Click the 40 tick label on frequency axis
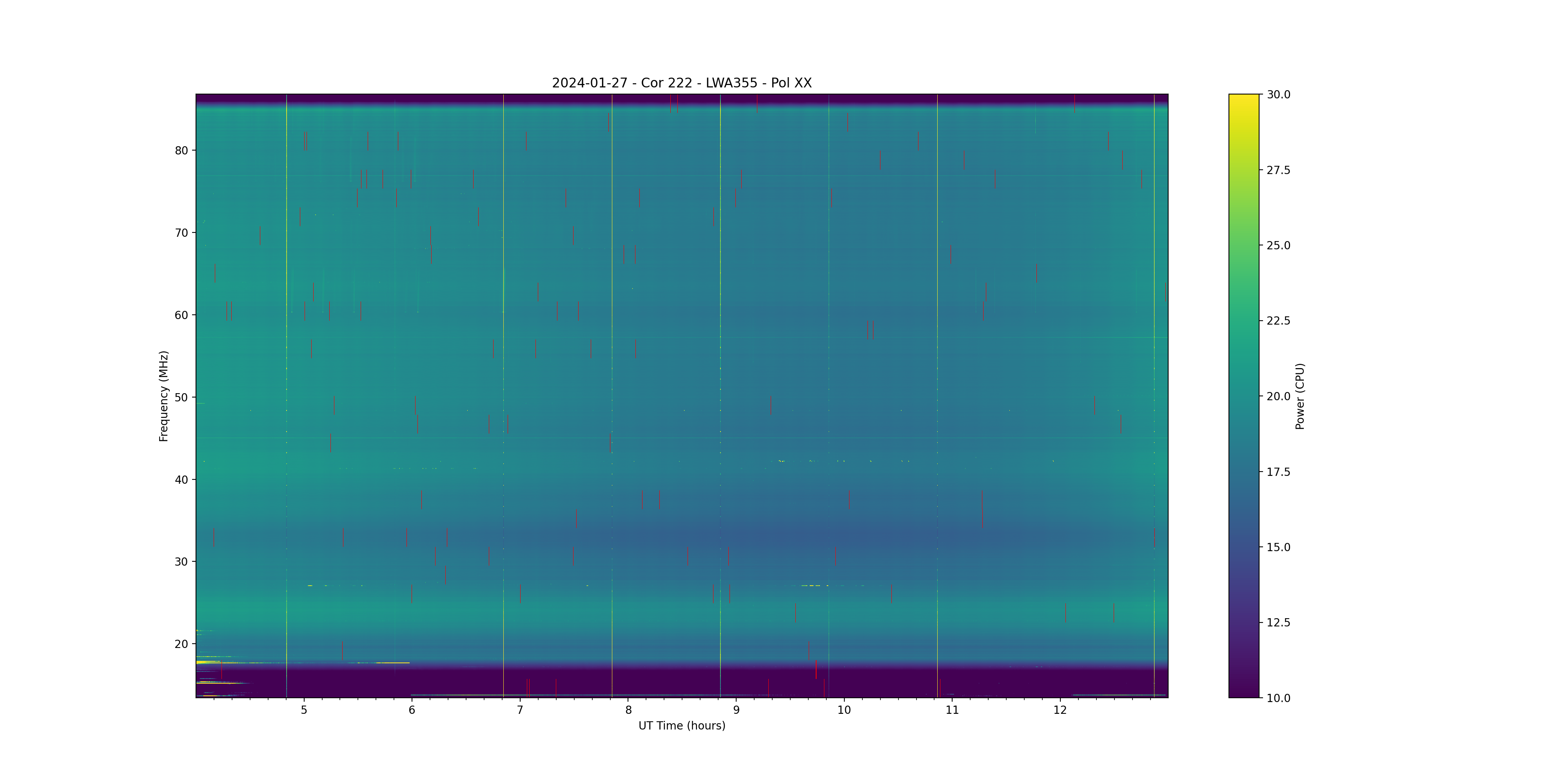 (181, 480)
